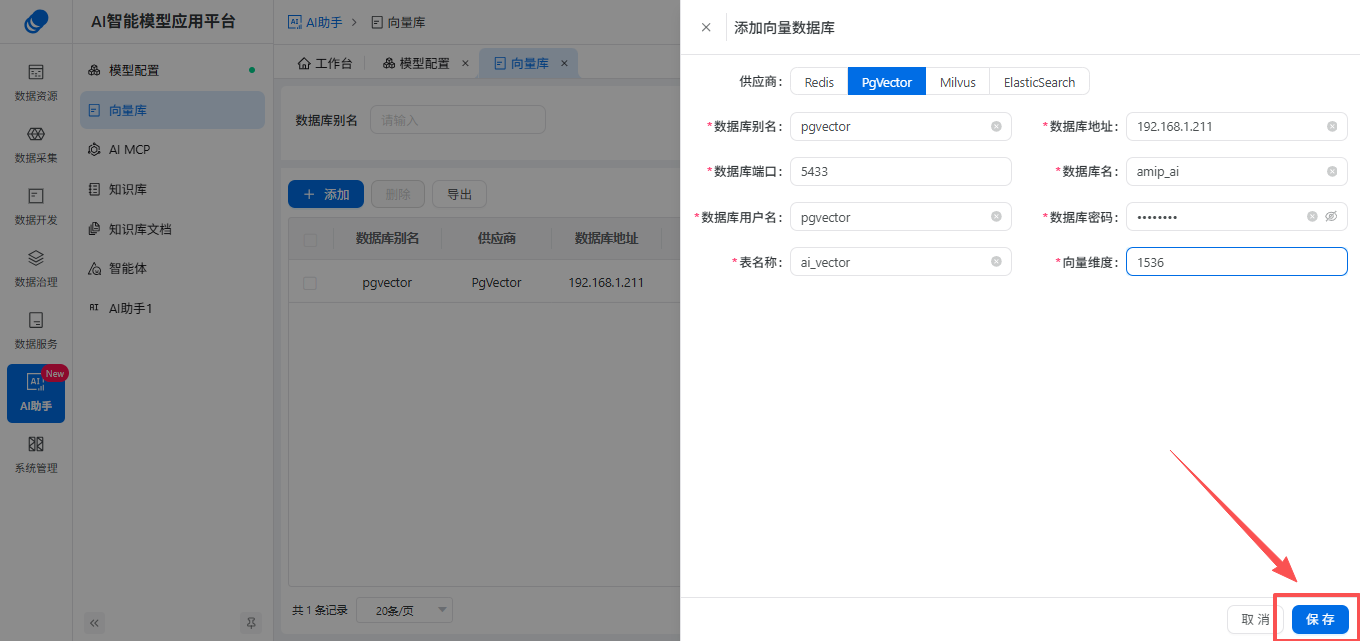Open 数据开发 in left sidebar

[x=36, y=206]
